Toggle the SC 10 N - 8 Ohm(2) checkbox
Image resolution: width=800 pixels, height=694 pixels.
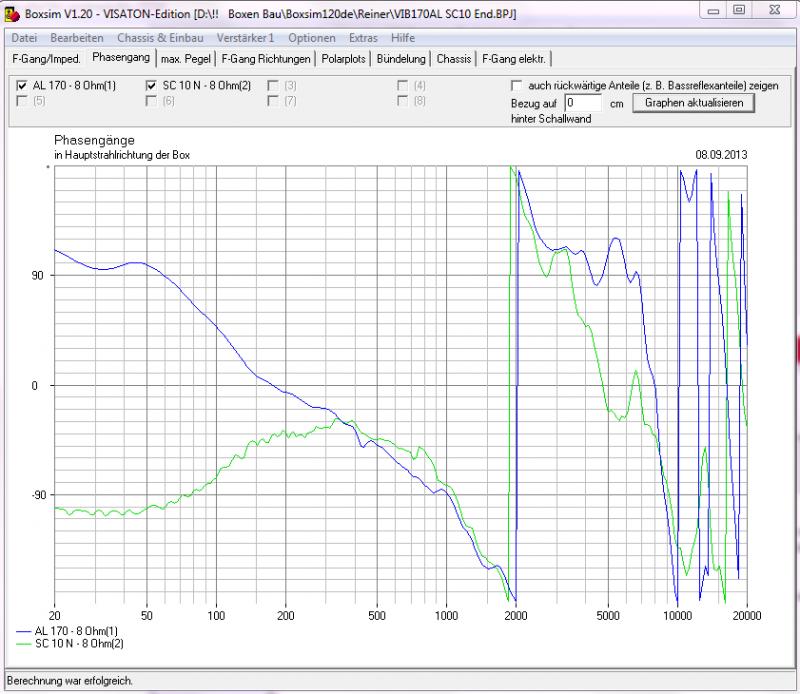tap(152, 86)
